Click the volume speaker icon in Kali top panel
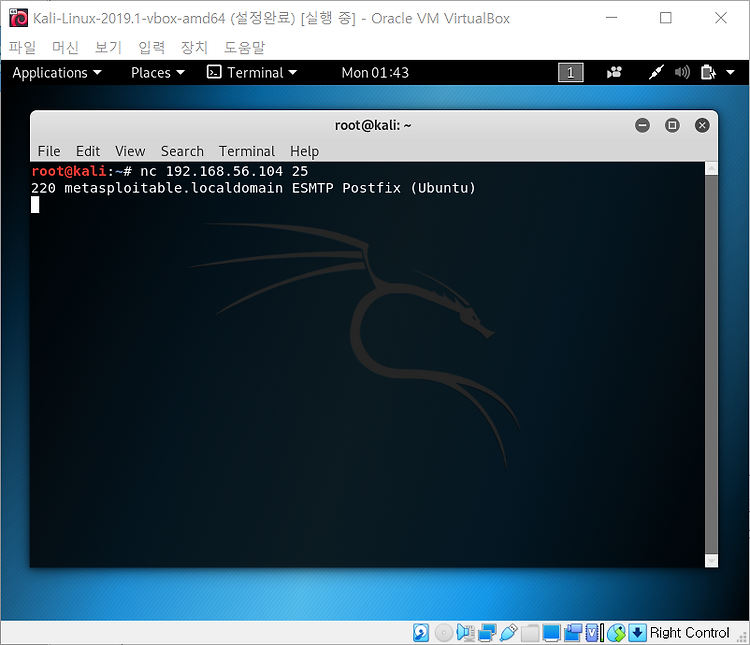750x645 pixels. tap(682, 72)
